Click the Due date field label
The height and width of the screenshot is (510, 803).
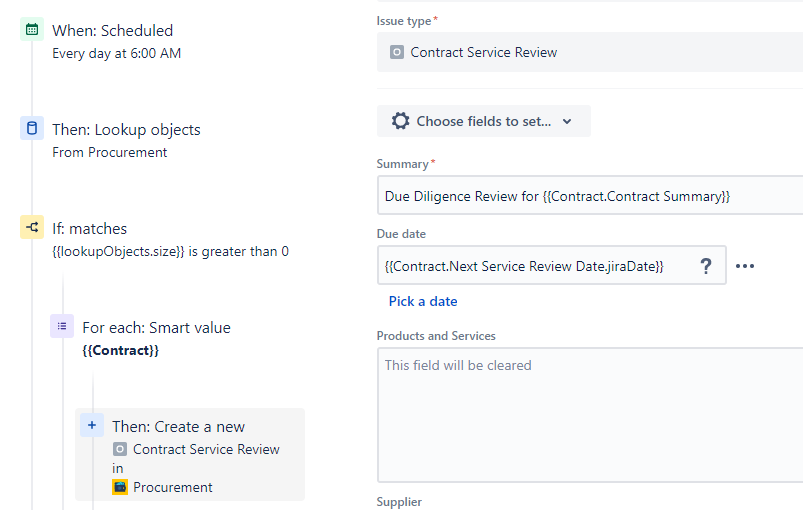402,234
